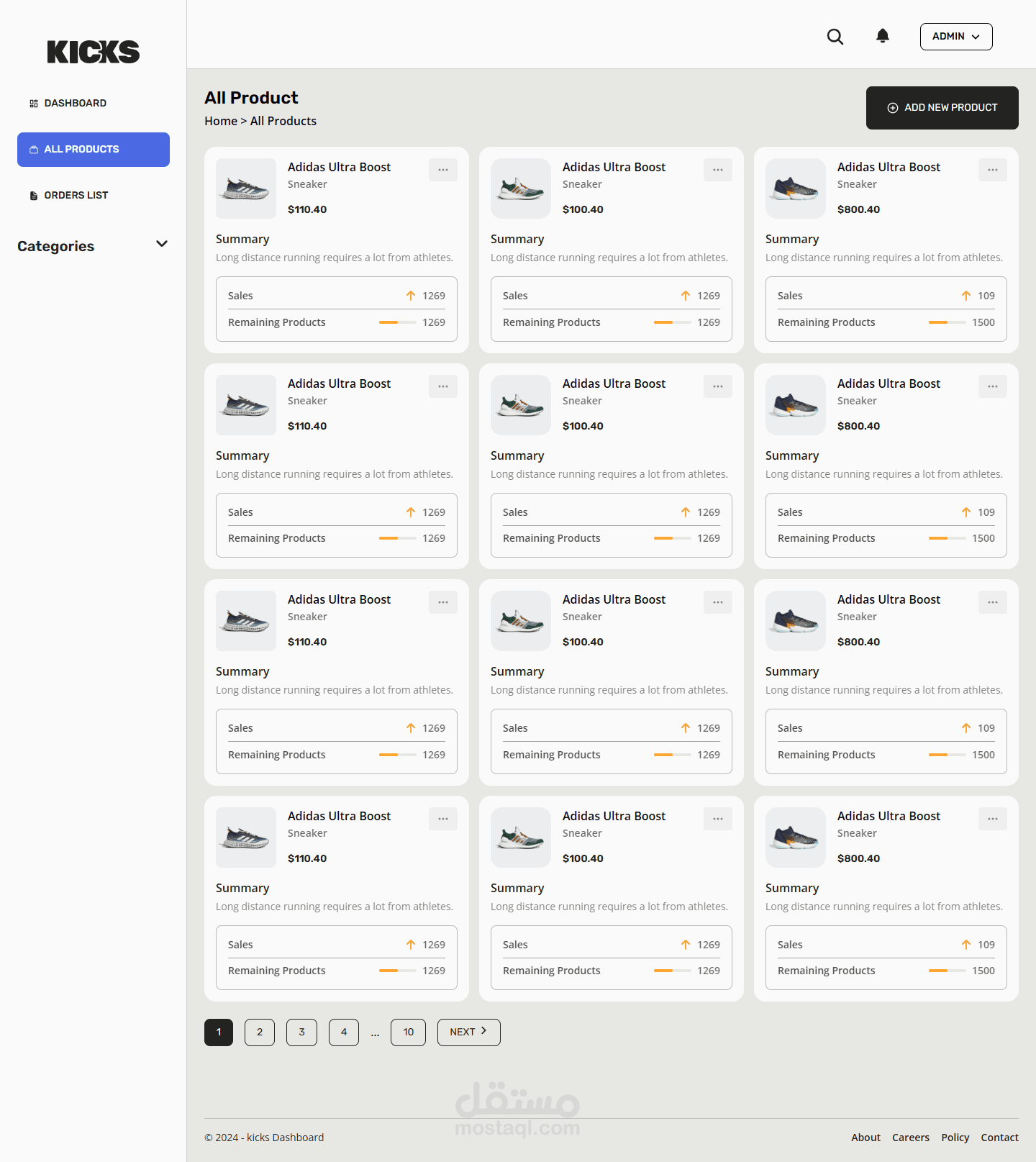
Task: Open more options for $110.40 product, first row
Action: pos(443,170)
